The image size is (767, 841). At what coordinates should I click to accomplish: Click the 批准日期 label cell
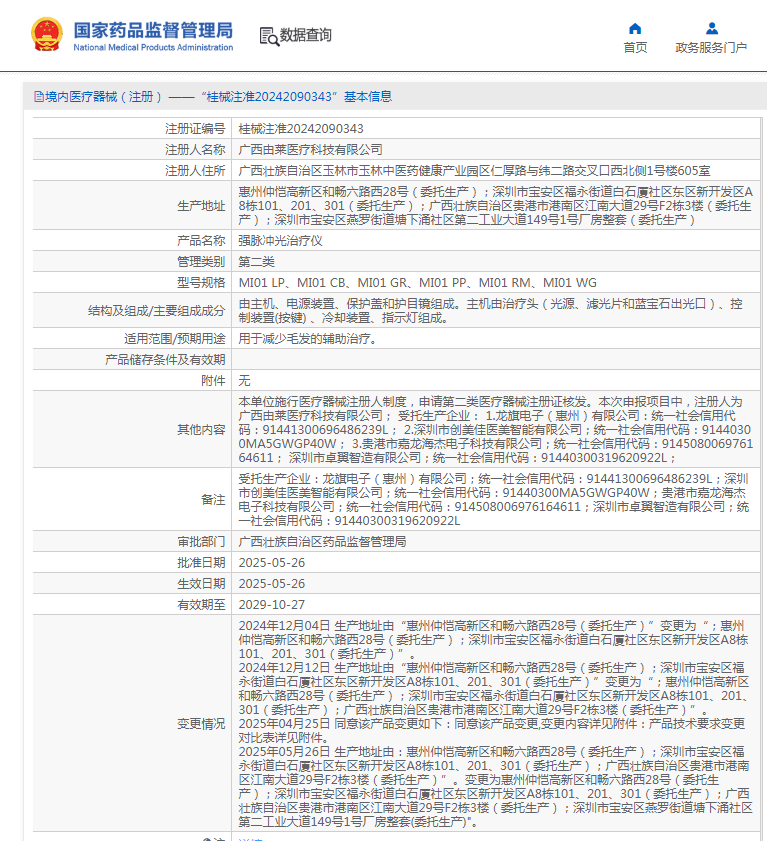[132, 563]
